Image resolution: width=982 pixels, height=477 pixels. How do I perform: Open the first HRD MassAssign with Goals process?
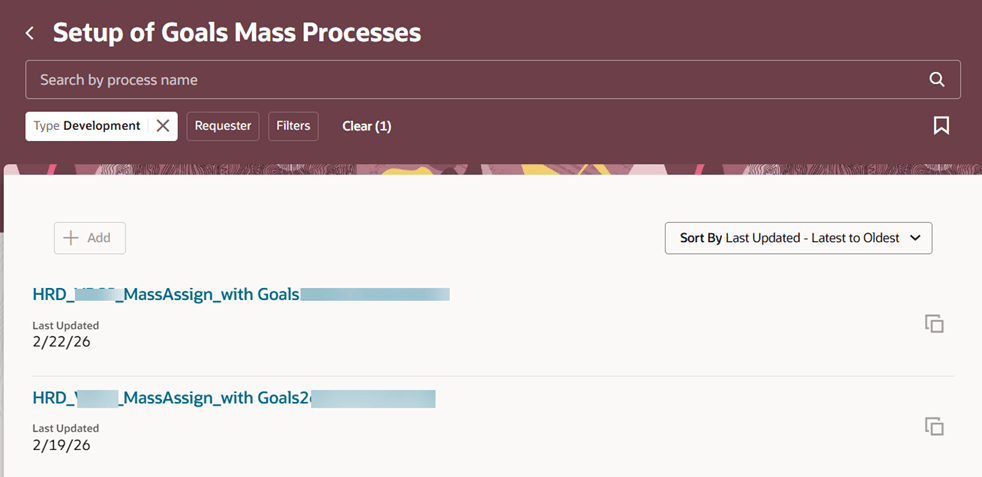pyautogui.click(x=166, y=294)
